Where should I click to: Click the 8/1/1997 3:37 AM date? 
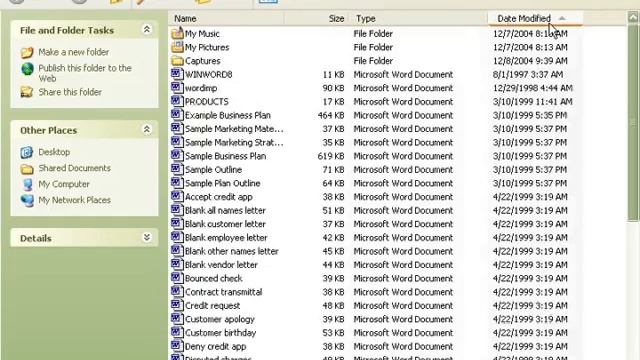point(528,74)
